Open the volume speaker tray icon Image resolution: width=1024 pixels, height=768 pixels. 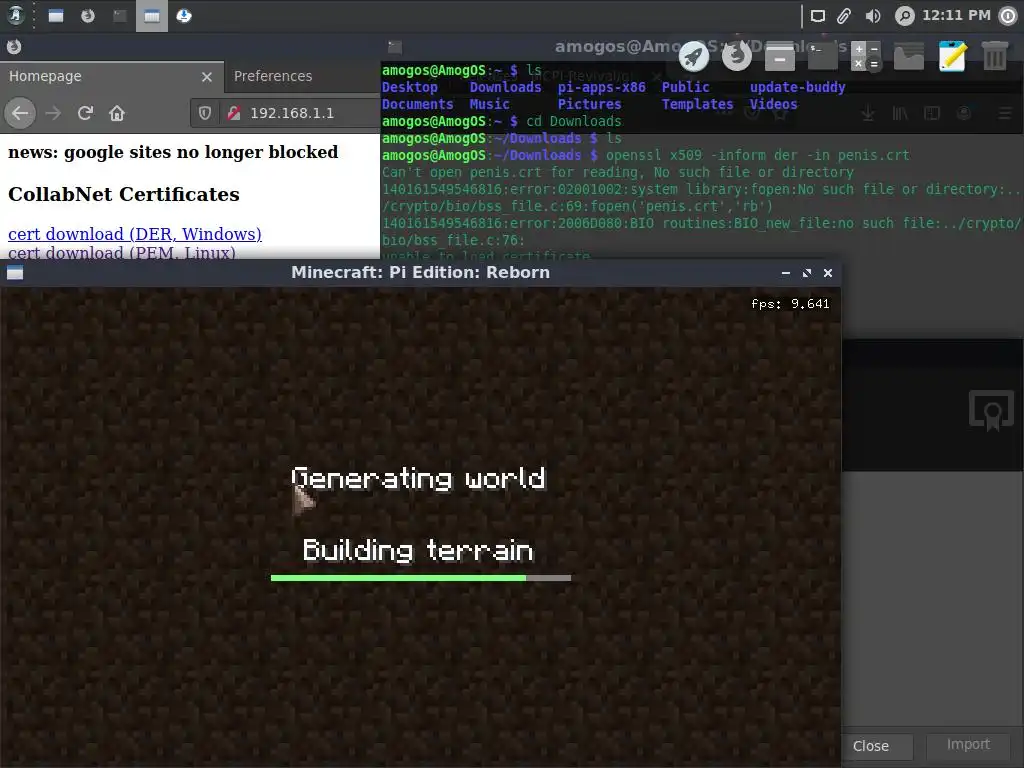pos(872,16)
